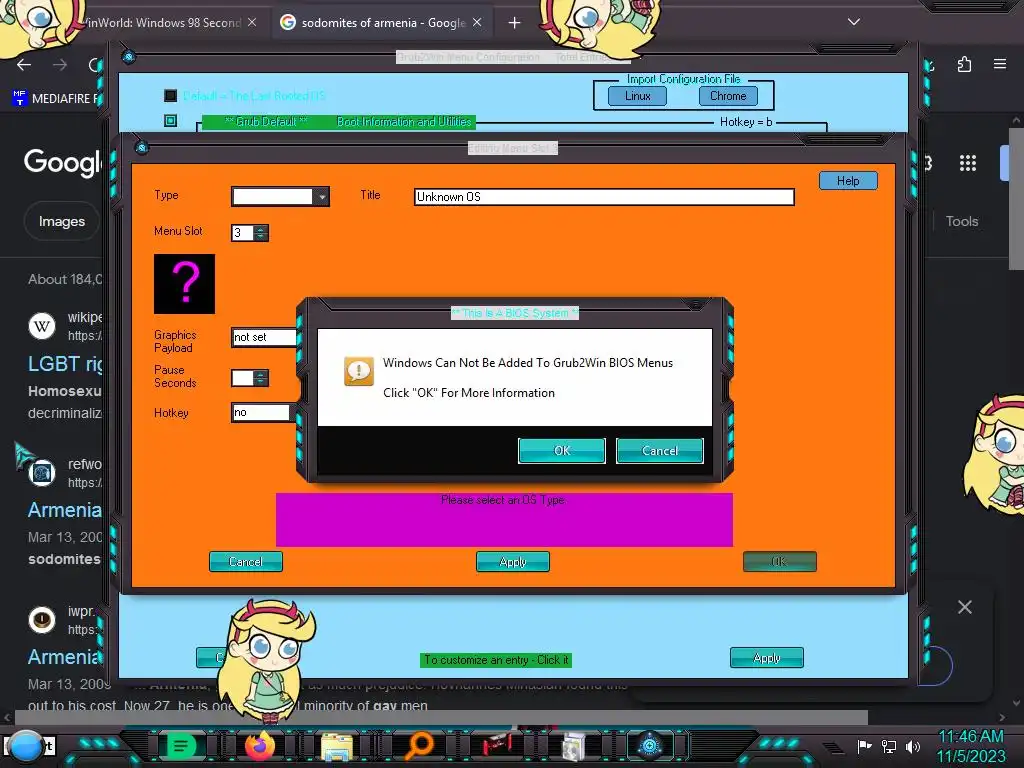
Task: Open the Google search Tools option
Action: click(962, 221)
